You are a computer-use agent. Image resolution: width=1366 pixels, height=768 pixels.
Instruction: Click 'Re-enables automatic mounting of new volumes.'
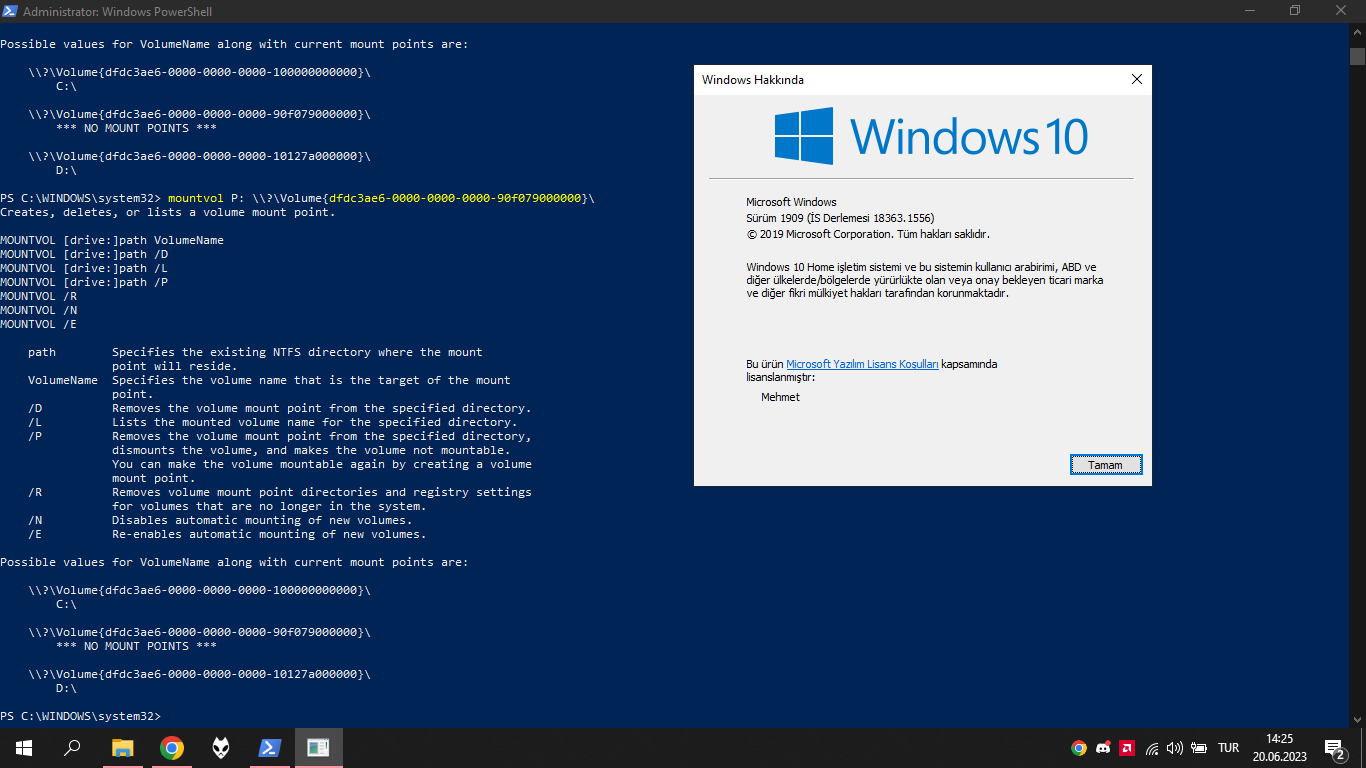pyautogui.click(x=269, y=534)
